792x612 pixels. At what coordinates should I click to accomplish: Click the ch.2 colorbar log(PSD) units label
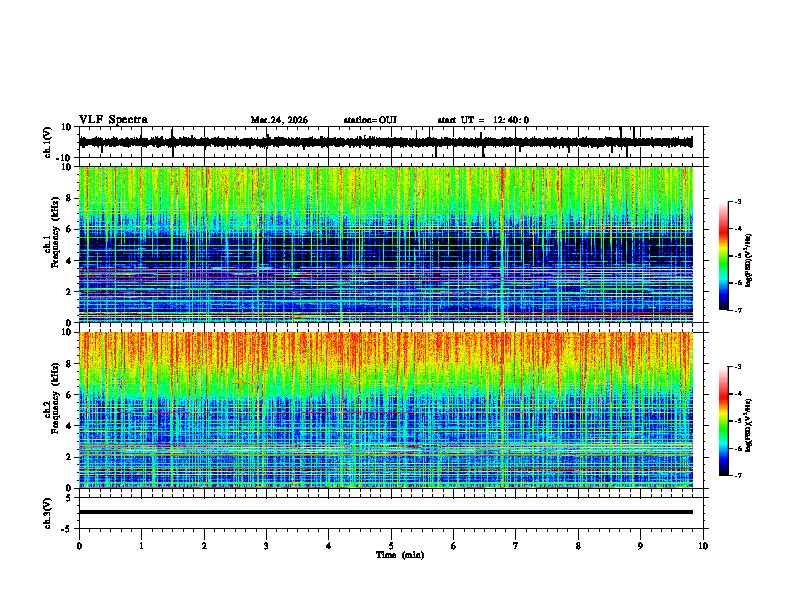pyautogui.click(x=749, y=426)
